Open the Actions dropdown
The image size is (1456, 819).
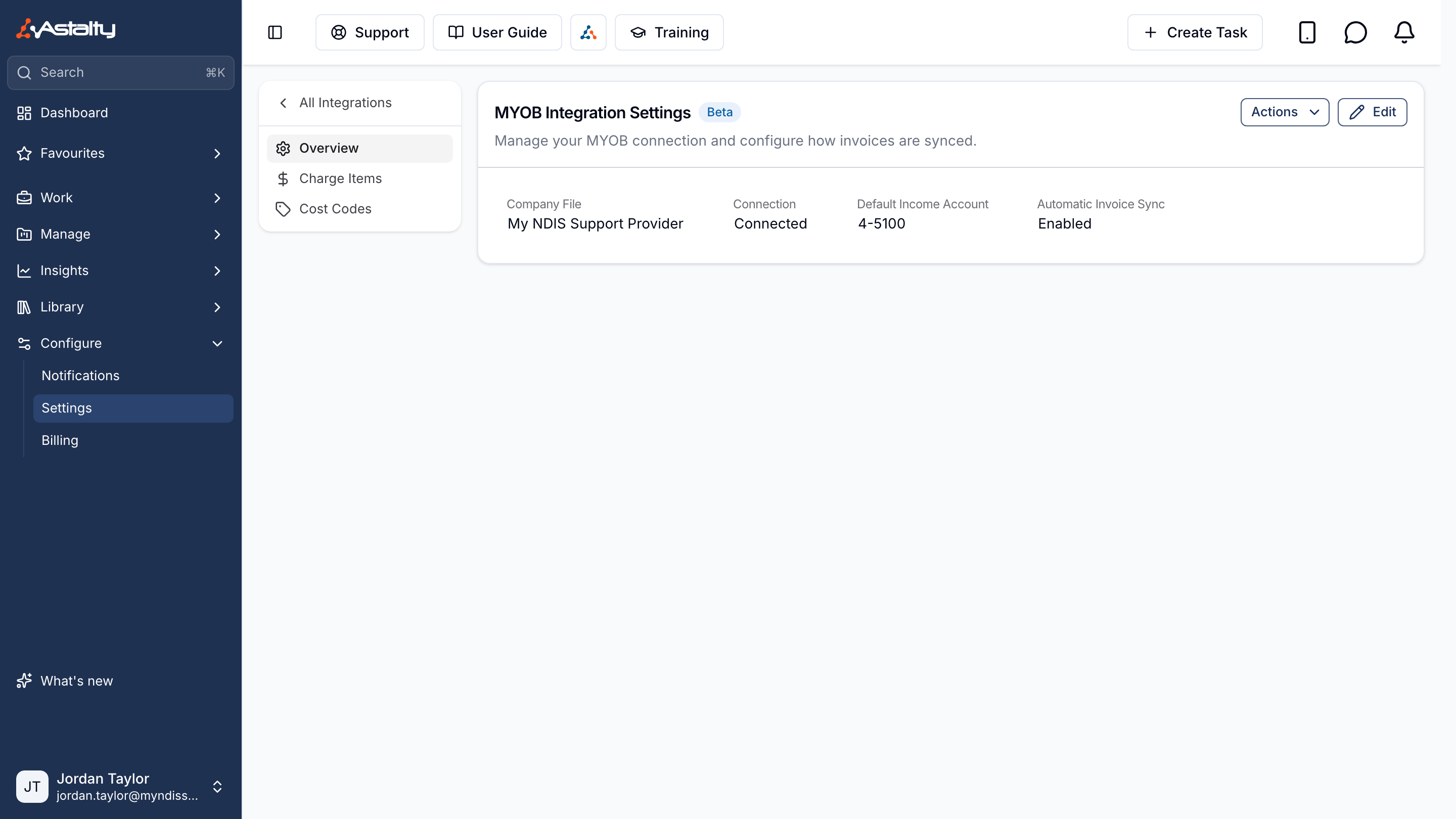tap(1284, 112)
